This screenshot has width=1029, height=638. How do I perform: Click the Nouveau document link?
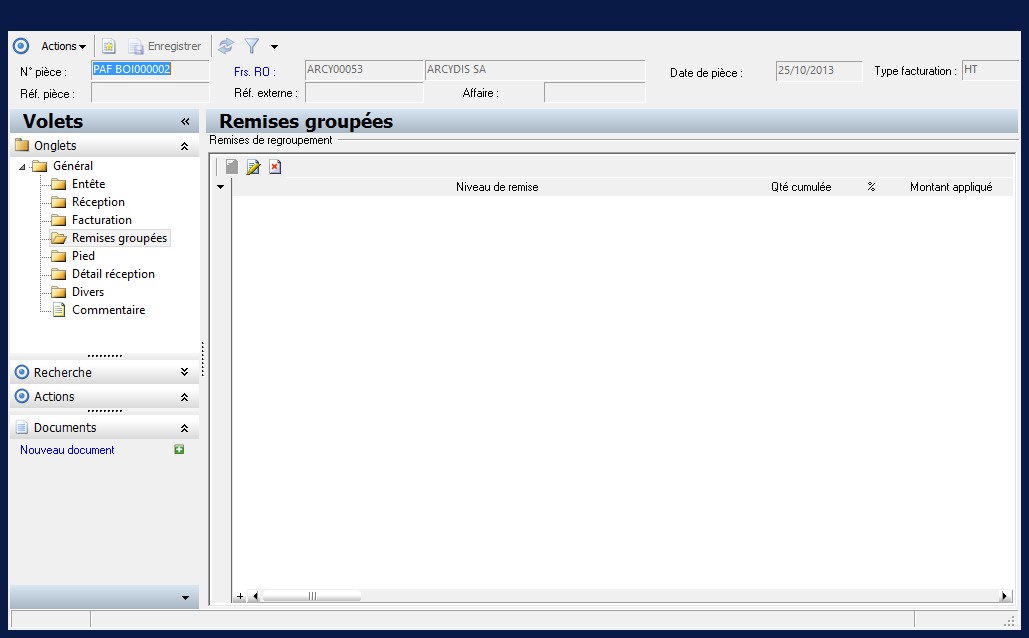[x=67, y=450]
